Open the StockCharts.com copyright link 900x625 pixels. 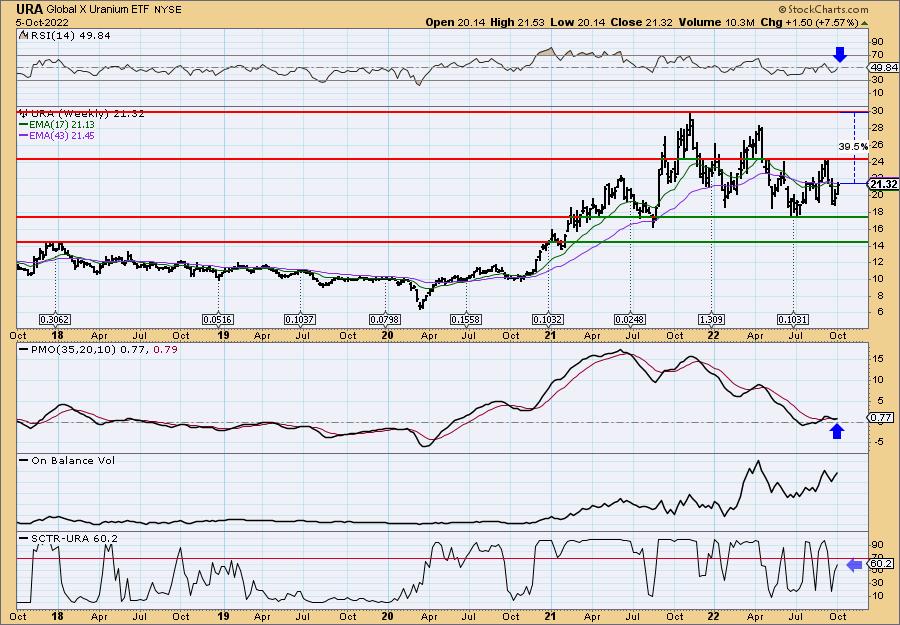point(824,10)
